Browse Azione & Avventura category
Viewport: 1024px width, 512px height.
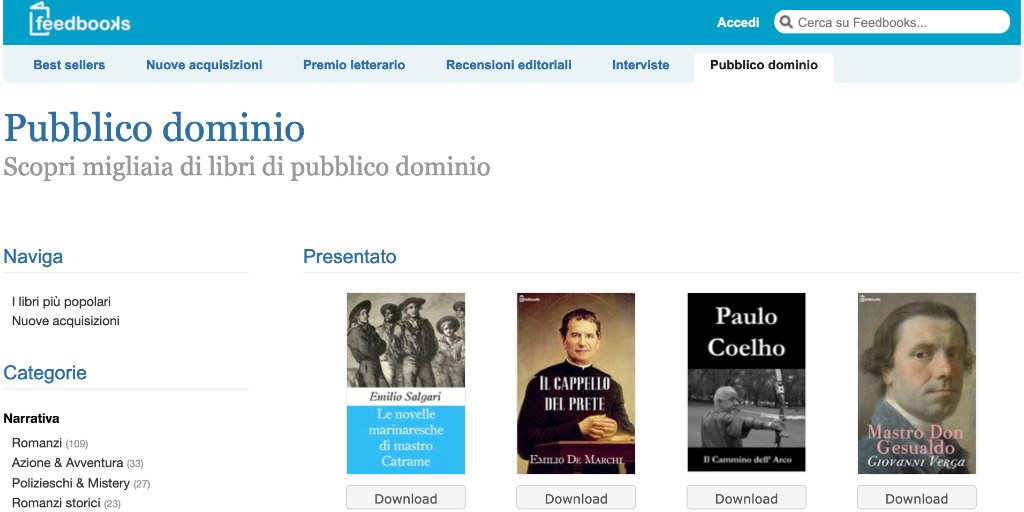point(67,463)
